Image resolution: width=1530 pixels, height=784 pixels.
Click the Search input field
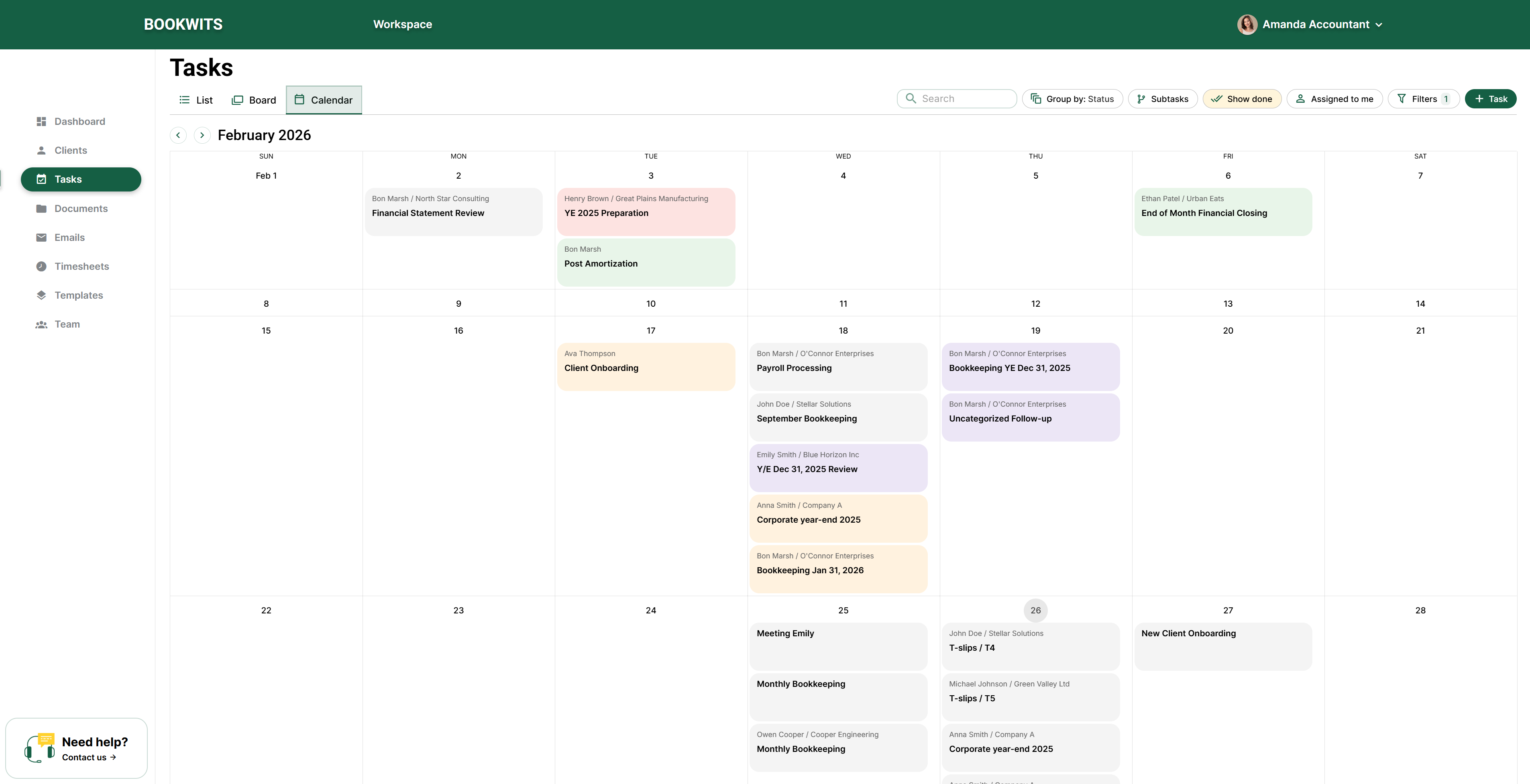point(956,99)
